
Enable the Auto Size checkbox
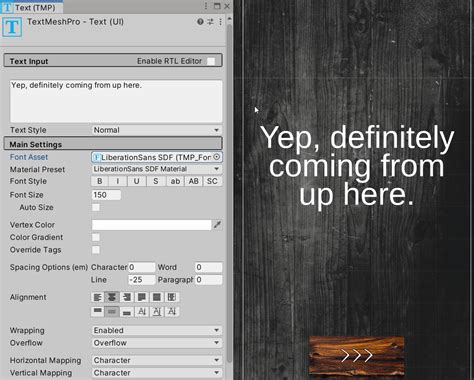click(x=96, y=207)
